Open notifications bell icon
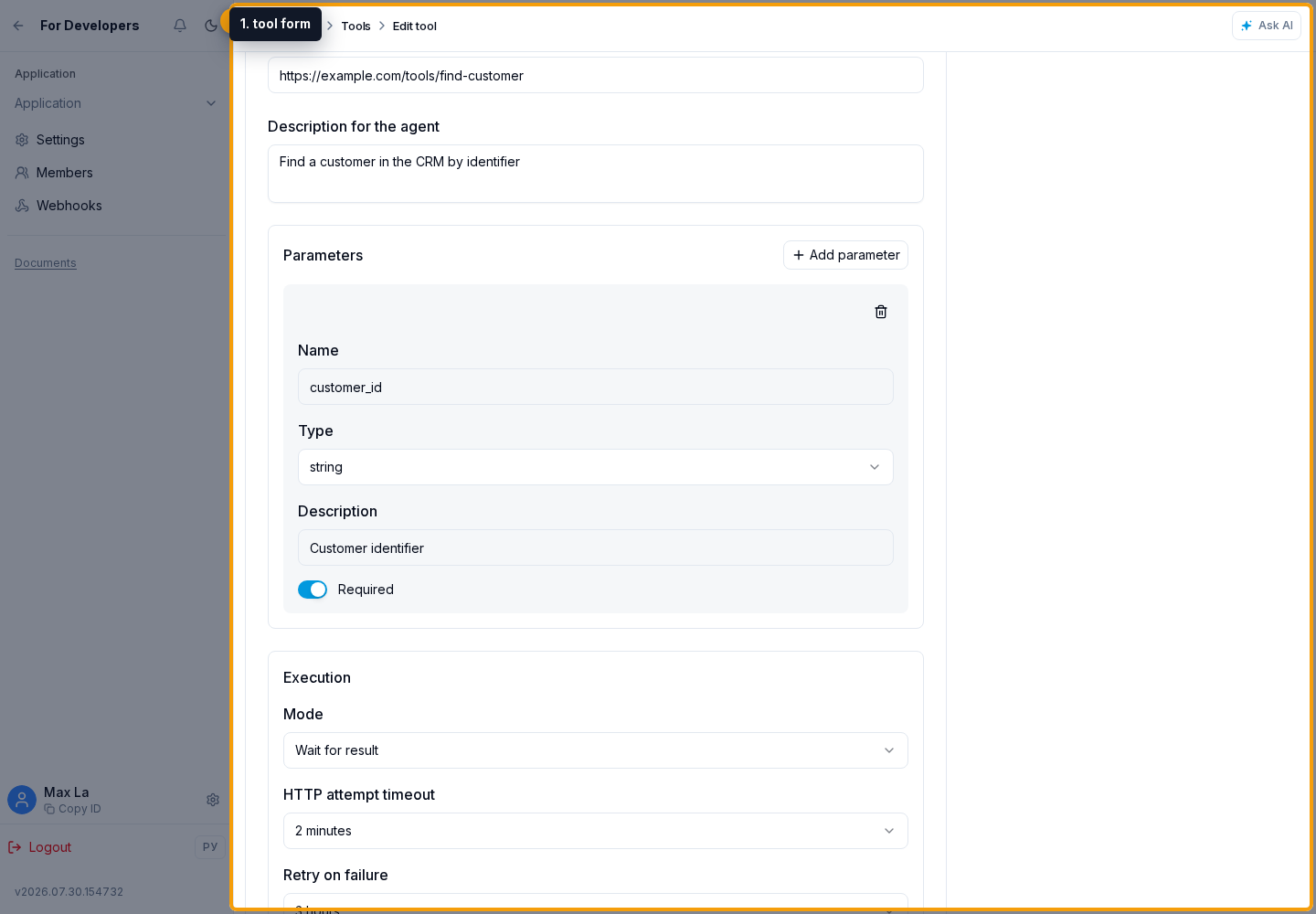Image resolution: width=1316 pixels, height=914 pixels. coord(180,26)
